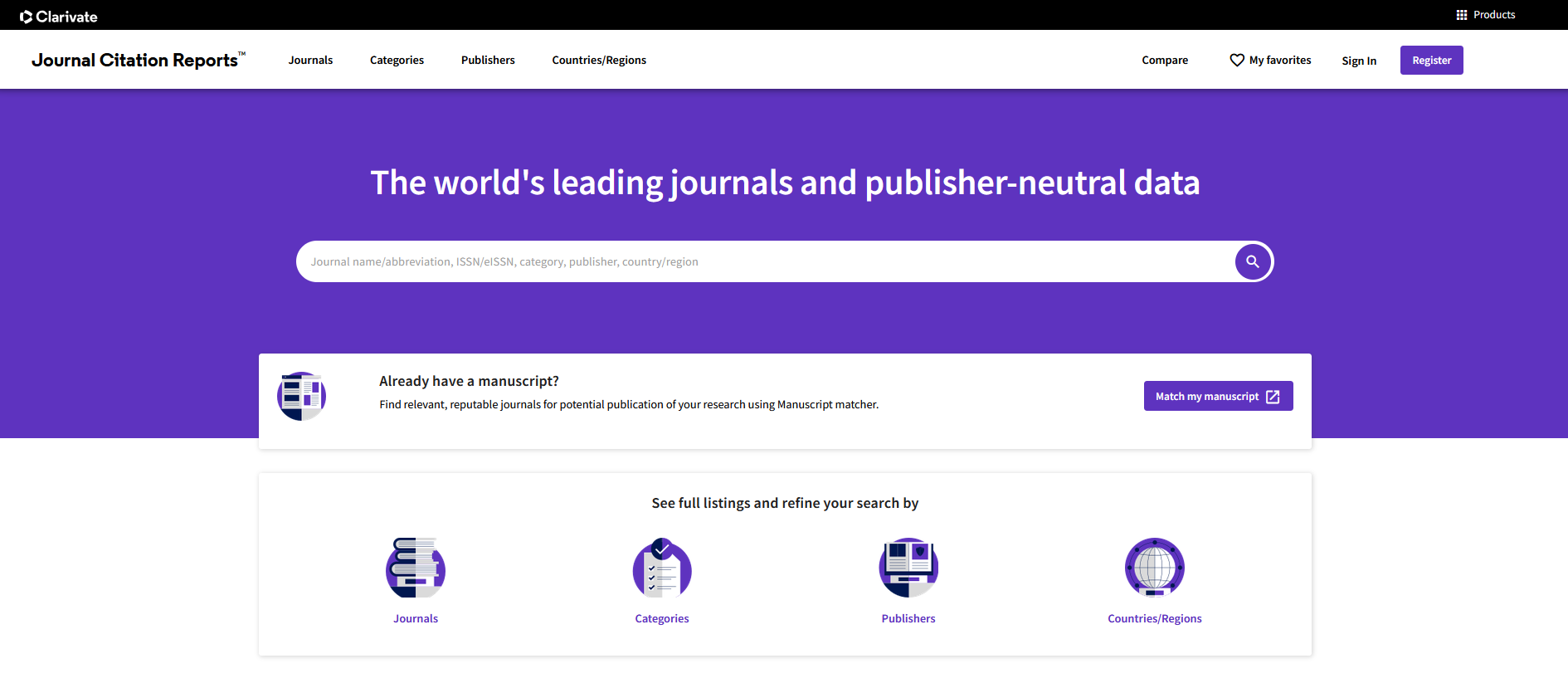Click the manuscript illustration icon
This screenshot has height=683, width=1568.
click(301, 396)
